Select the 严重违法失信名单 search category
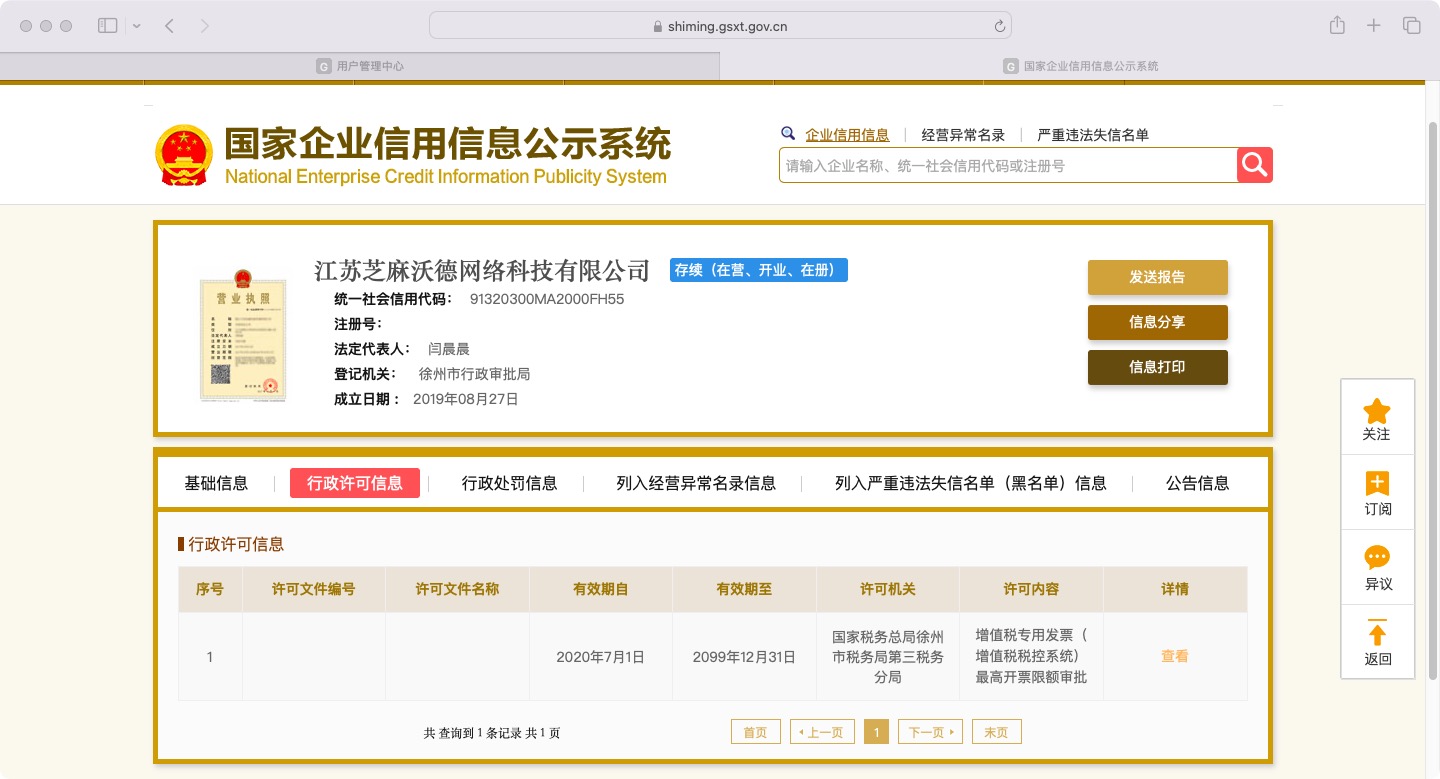This screenshot has width=1440, height=779. 1093,135
